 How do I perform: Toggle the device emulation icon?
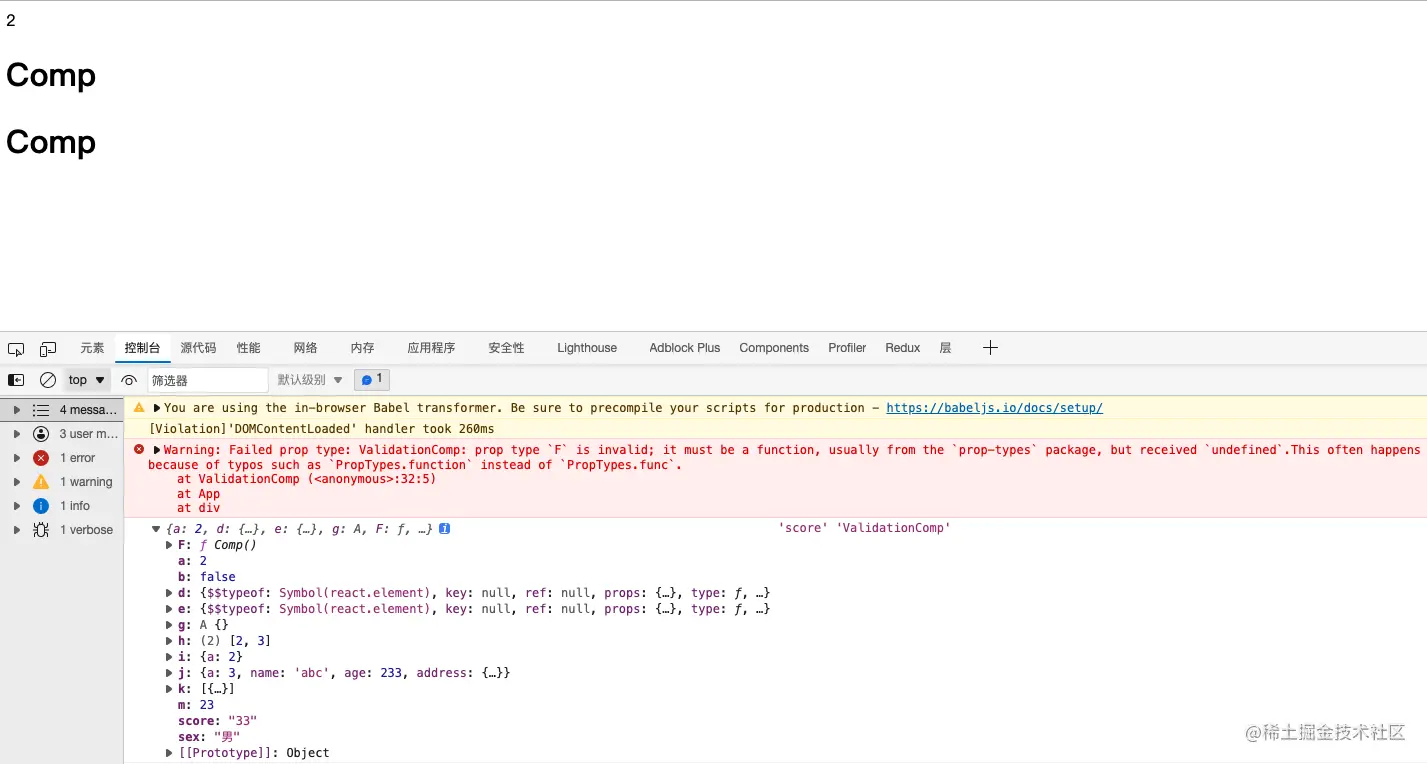(48, 349)
